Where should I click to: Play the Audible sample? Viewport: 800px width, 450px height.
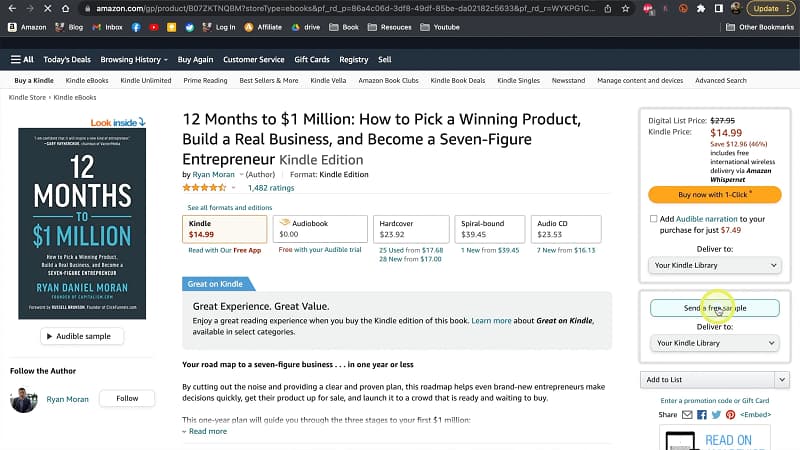(x=82, y=336)
